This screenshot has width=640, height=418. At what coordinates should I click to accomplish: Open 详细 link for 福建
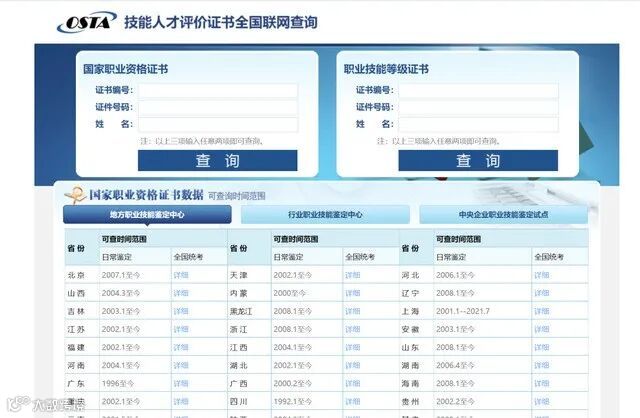[181, 347]
